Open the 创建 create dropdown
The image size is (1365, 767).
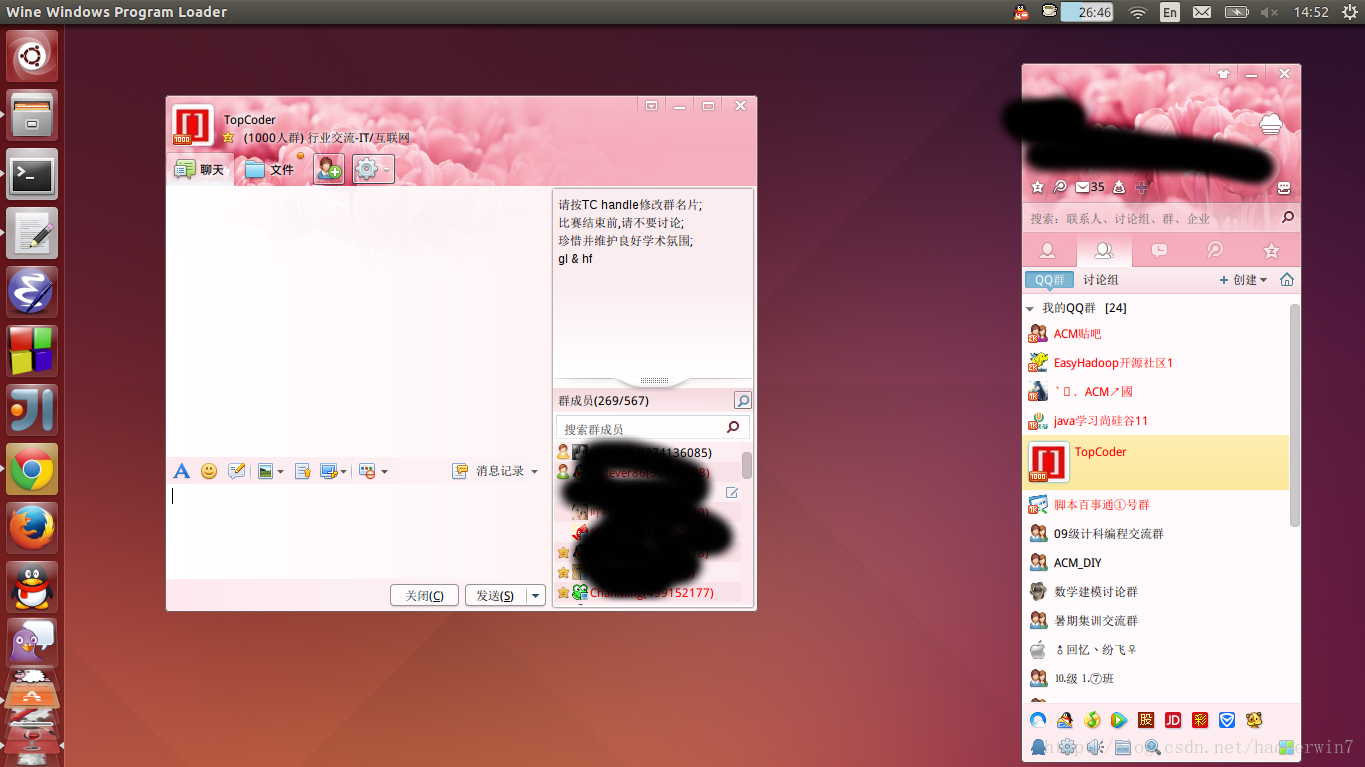coord(1243,280)
